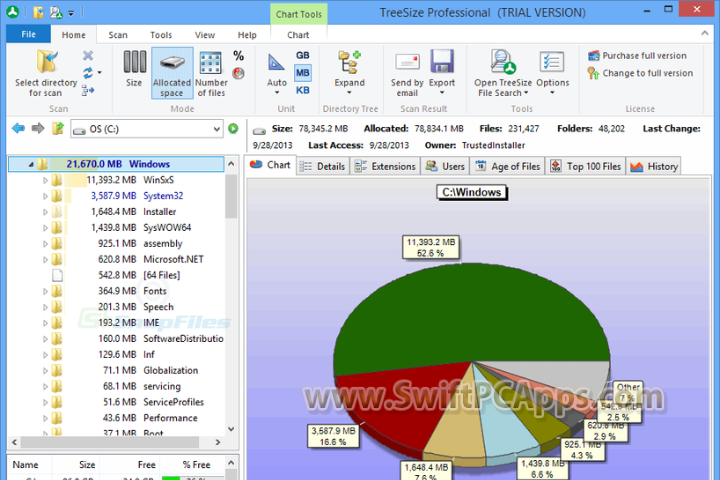Toggle the percent display mode

point(238,56)
